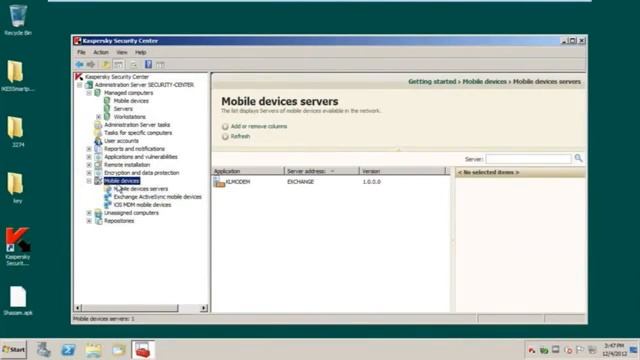Open Tasks for specific computers
Screen dimensions: 640x360
coord(138,133)
